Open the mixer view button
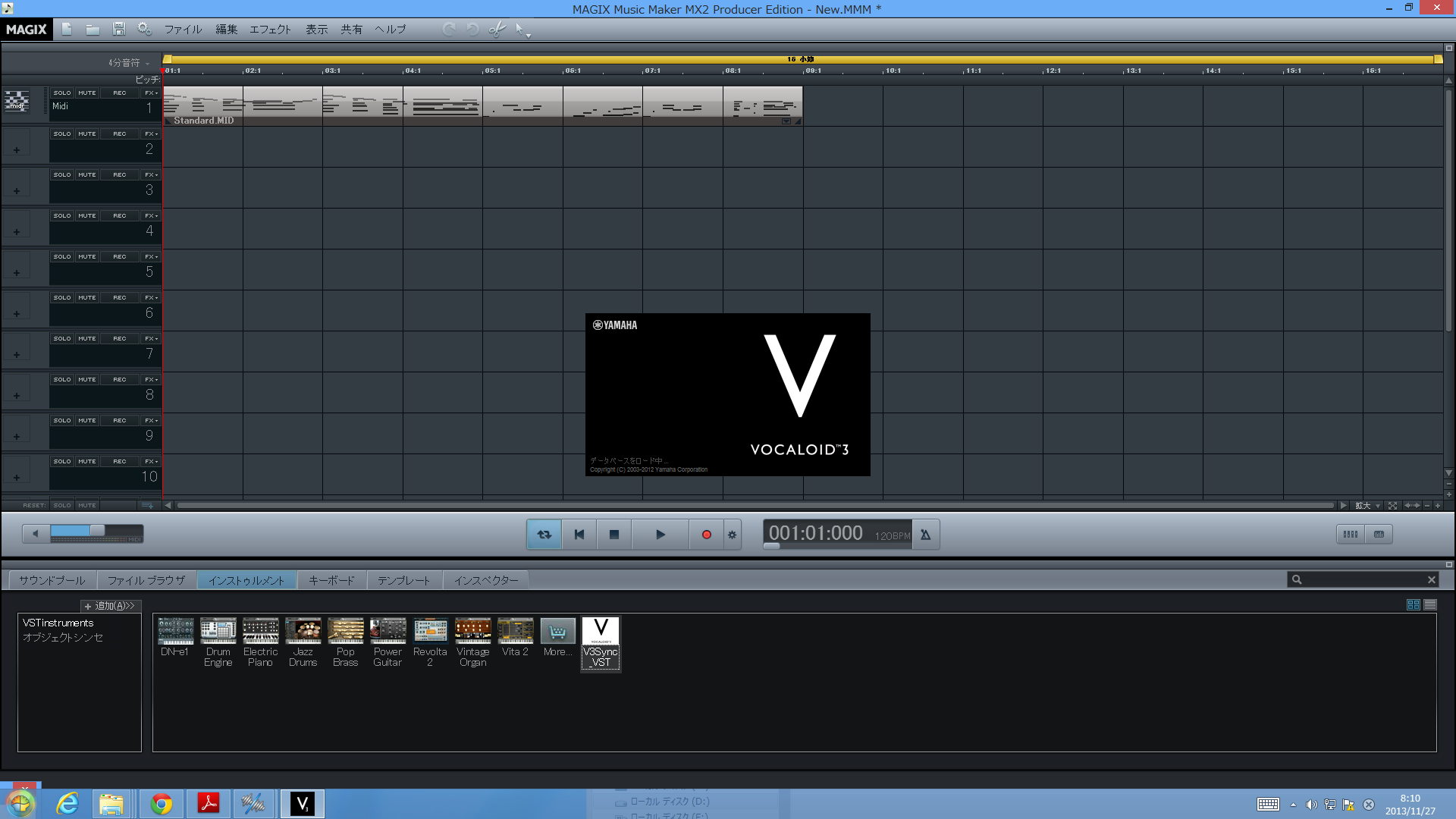 click(1351, 534)
